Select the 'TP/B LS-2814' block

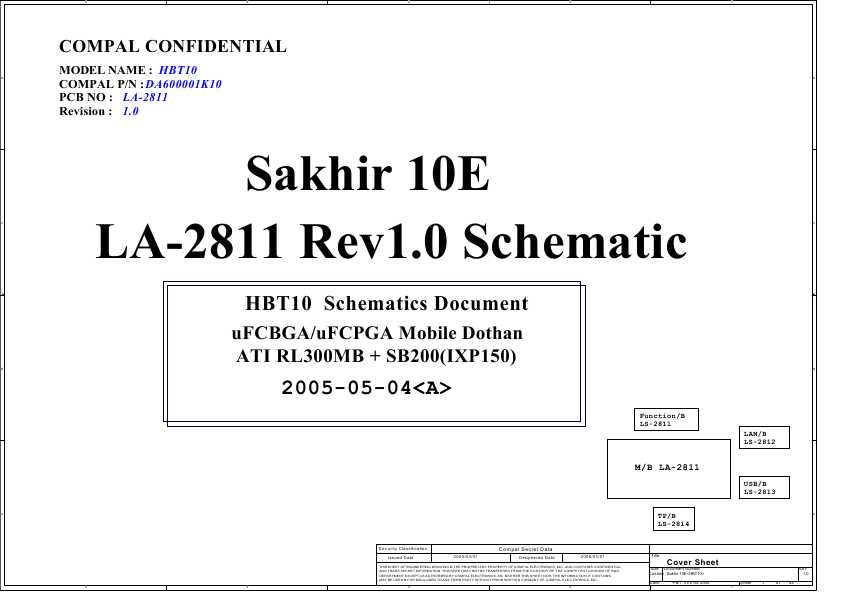tap(673, 519)
